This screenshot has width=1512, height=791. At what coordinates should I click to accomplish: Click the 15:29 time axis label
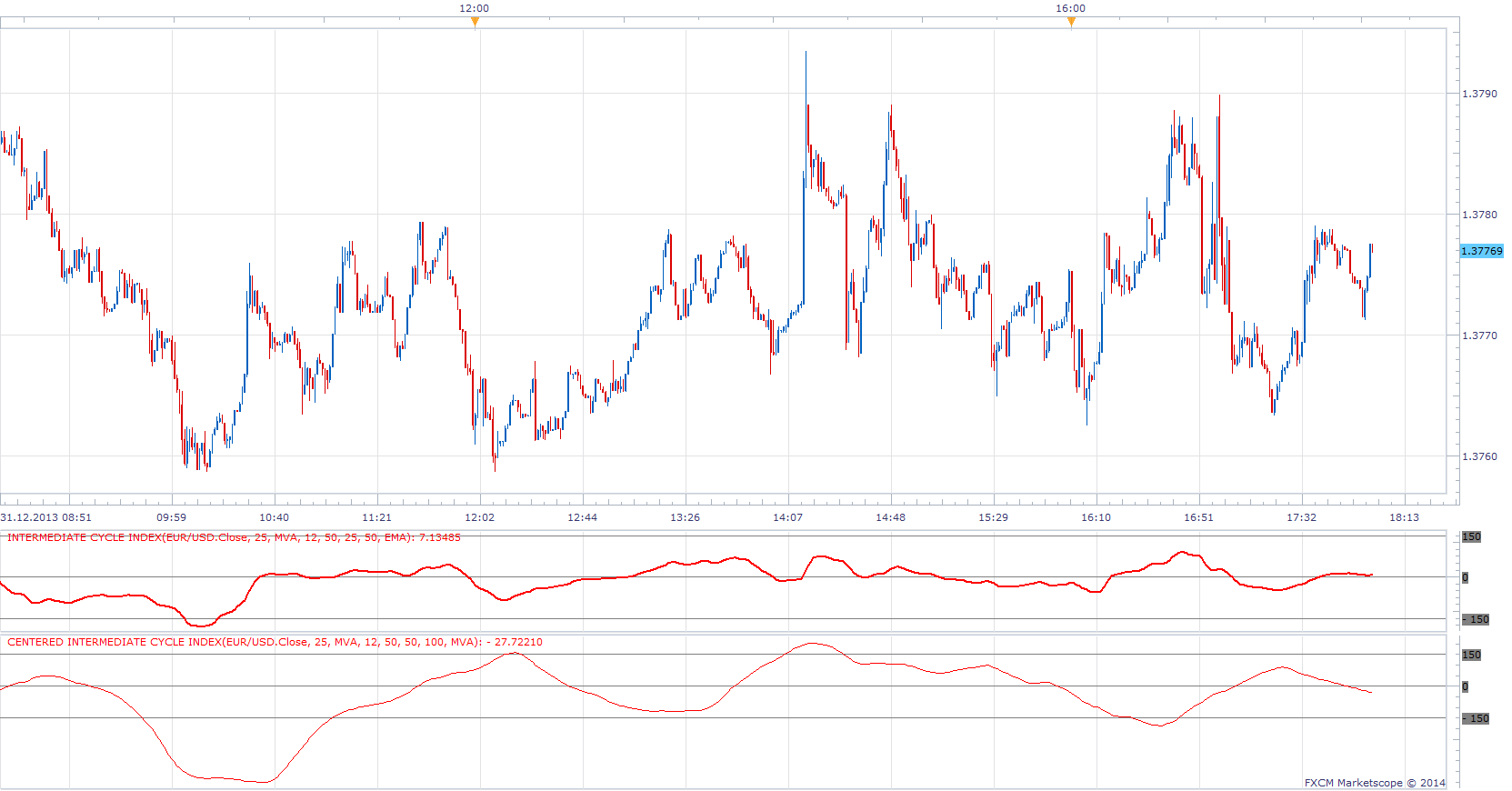pos(994,517)
